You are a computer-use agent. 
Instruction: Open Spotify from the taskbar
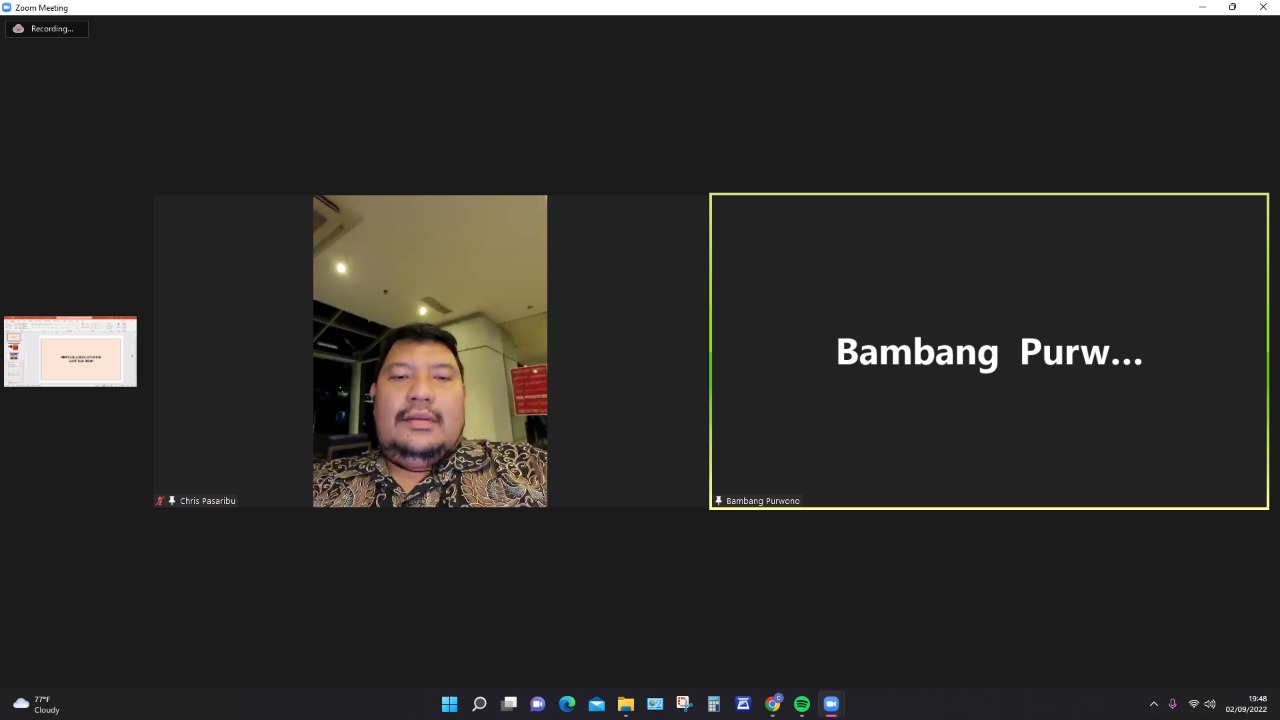coord(802,704)
